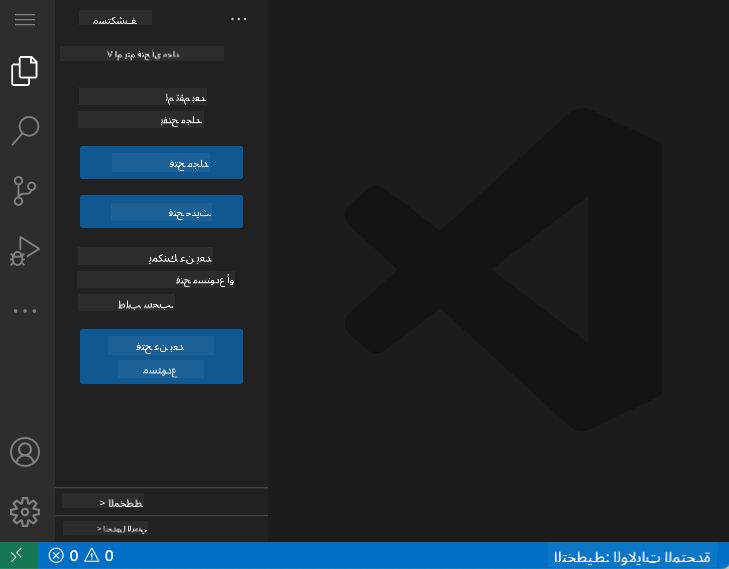Click the second blue button in Explorer

coord(161,212)
